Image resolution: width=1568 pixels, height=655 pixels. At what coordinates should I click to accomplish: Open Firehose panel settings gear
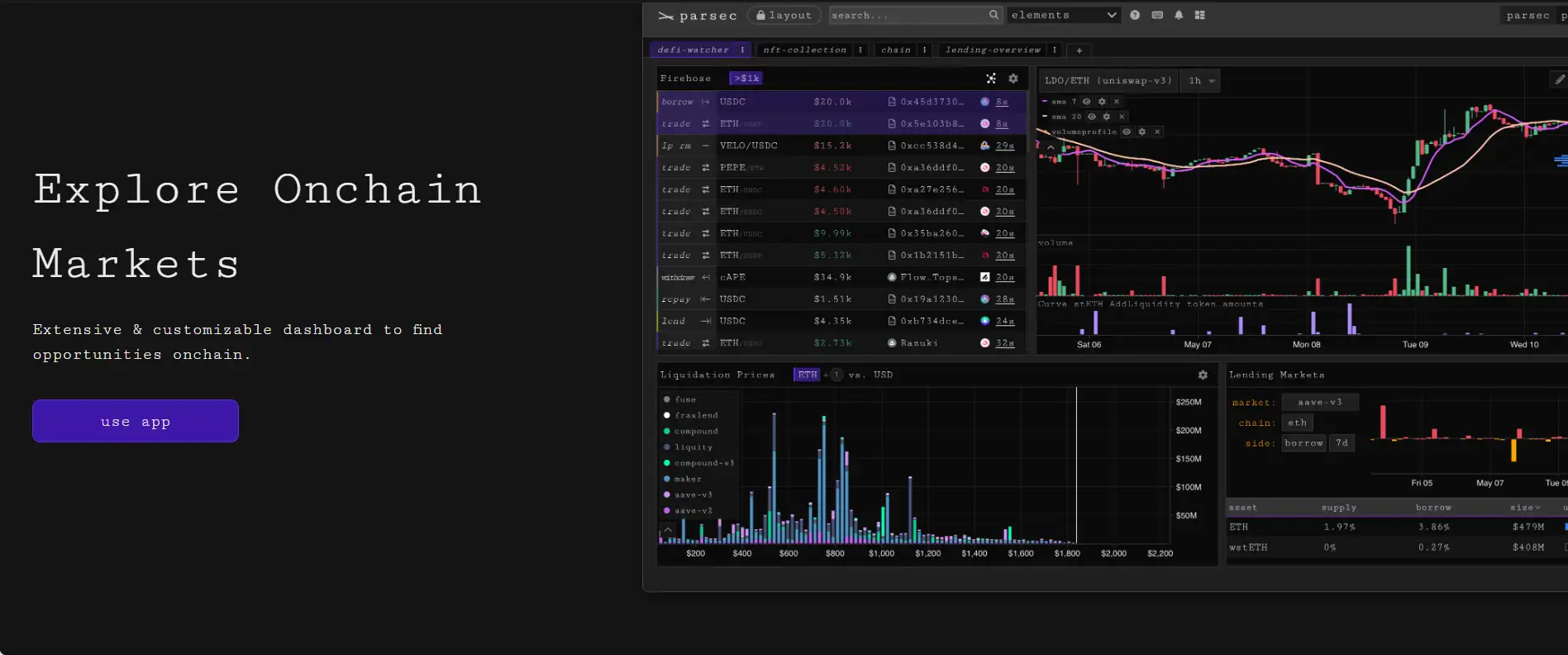[x=1013, y=79]
